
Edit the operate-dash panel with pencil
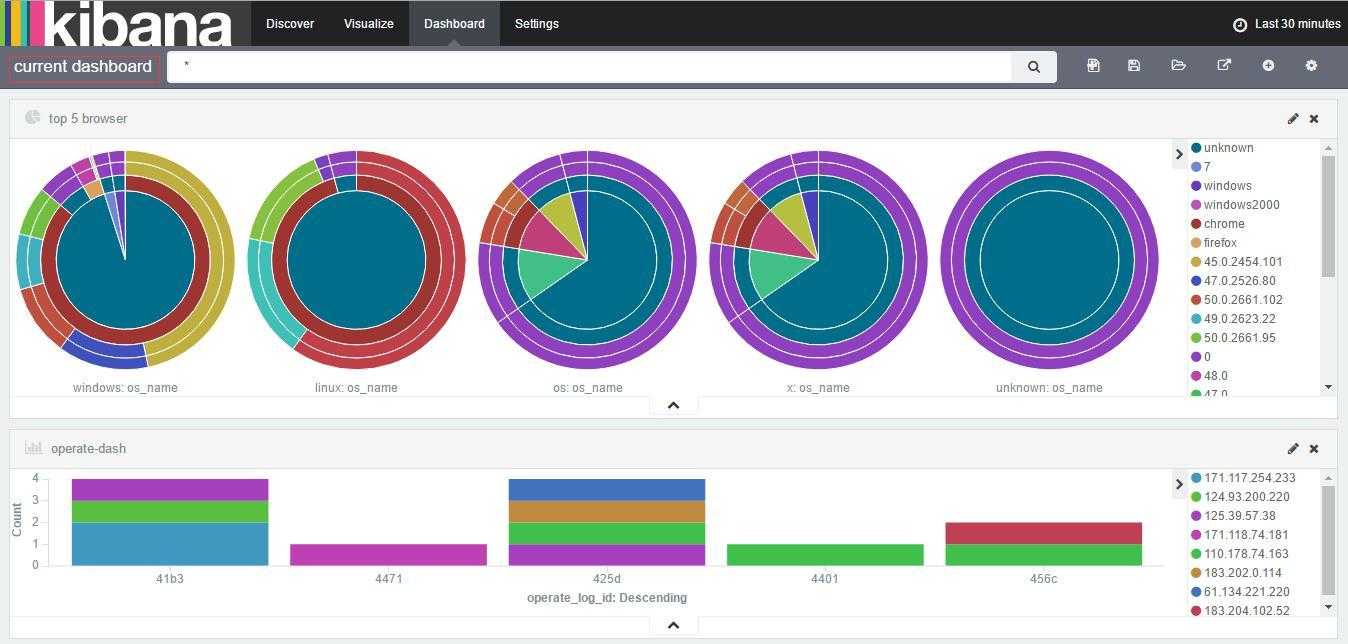tap(1293, 448)
